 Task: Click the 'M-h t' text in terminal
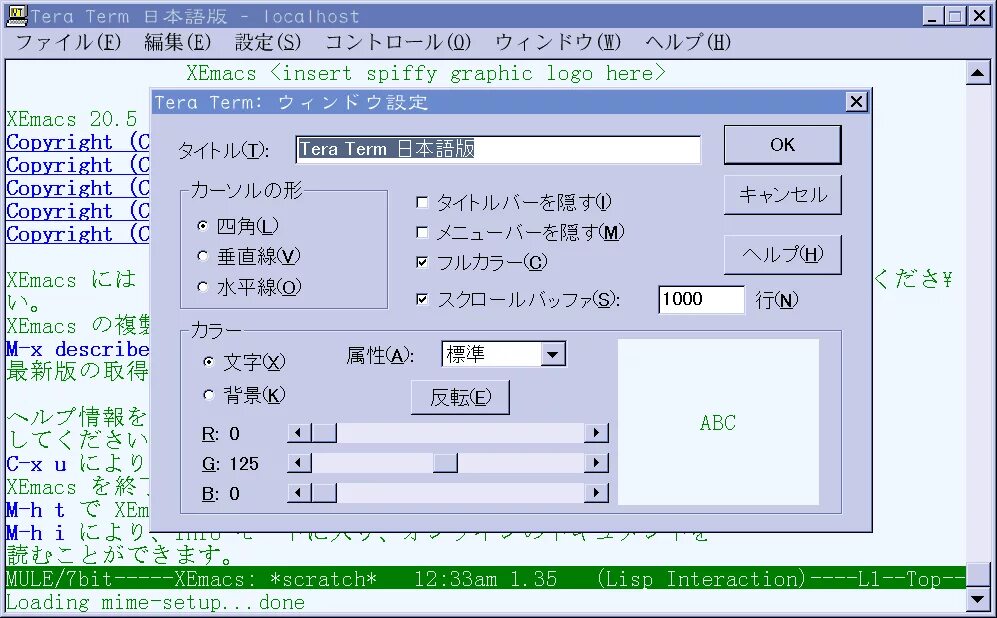(36, 510)
